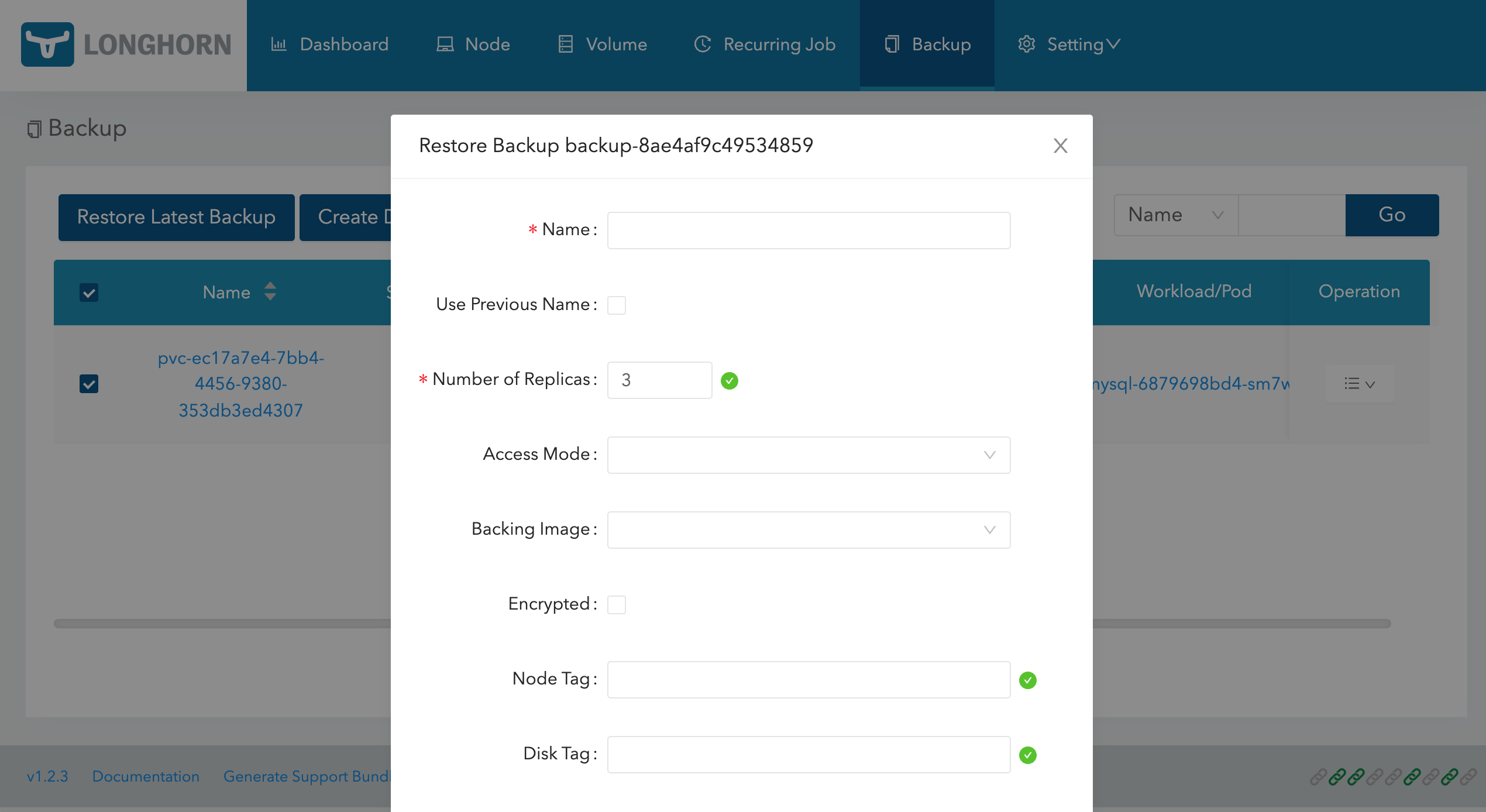Uncheck the pvc-ec17a7e4 row checkbox
The image size is (1486, 812).
coord(89,384)
